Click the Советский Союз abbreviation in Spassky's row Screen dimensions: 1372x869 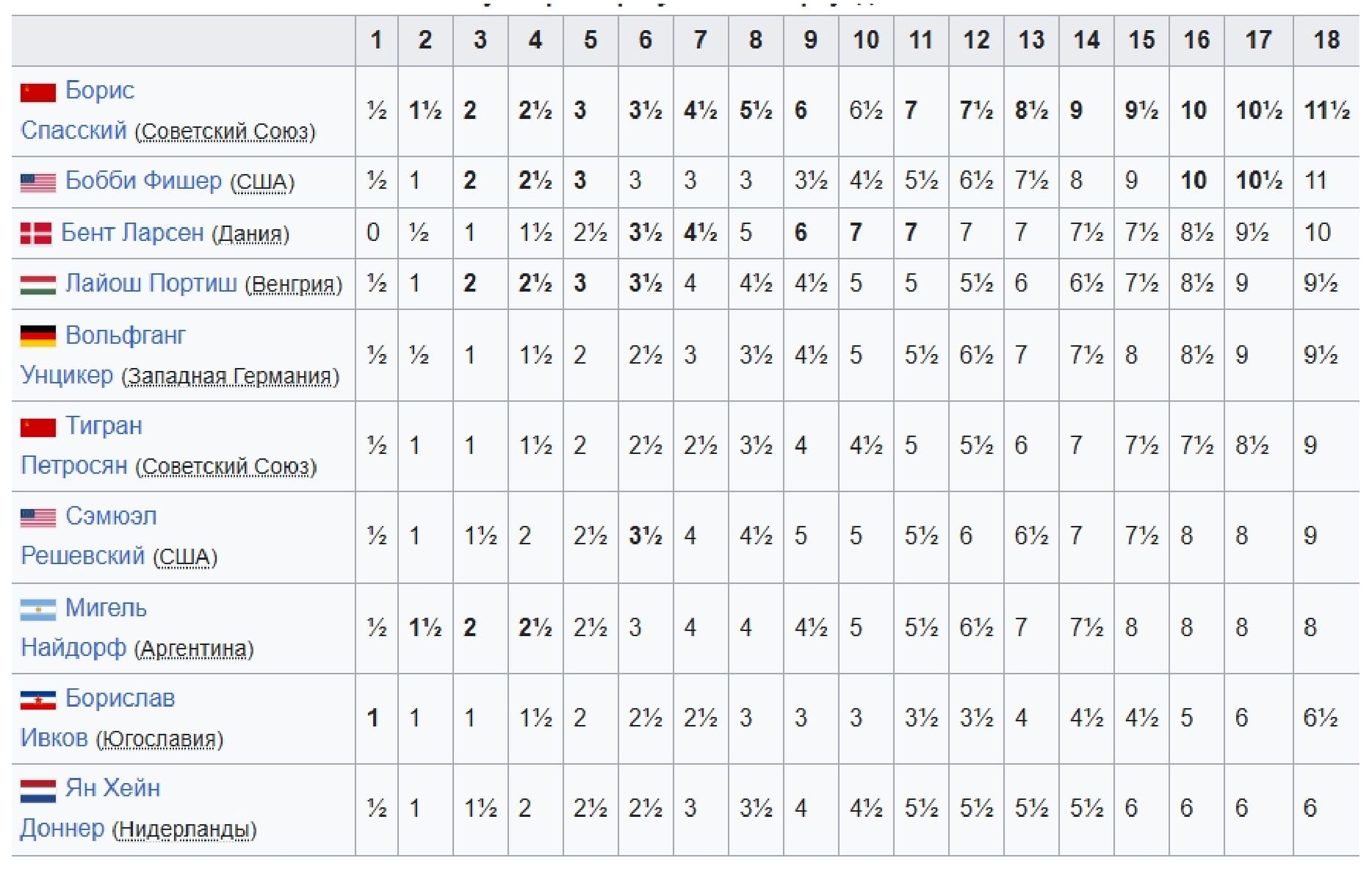225,131
